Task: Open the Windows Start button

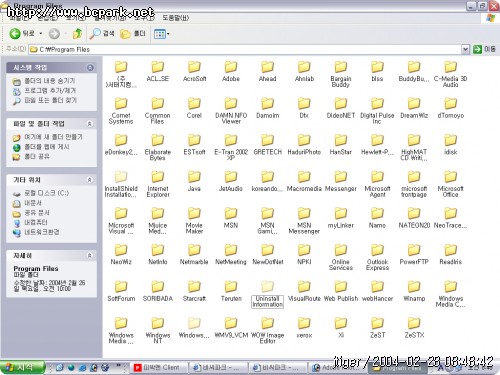Action: 22,368
